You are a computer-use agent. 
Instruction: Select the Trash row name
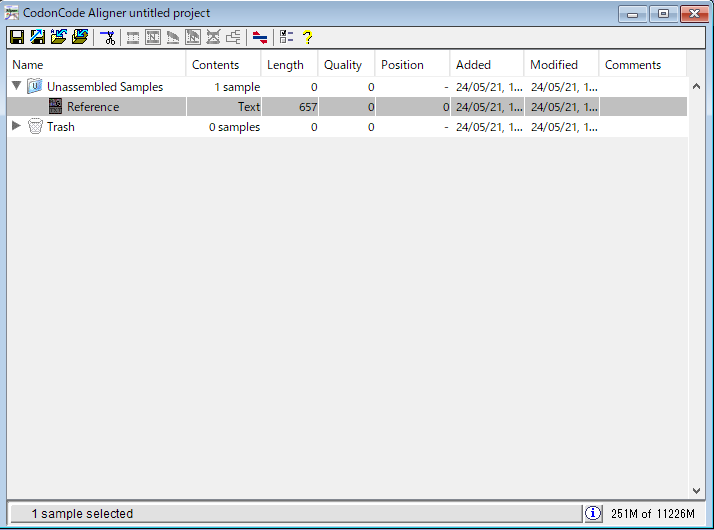[x=61, y=127]
